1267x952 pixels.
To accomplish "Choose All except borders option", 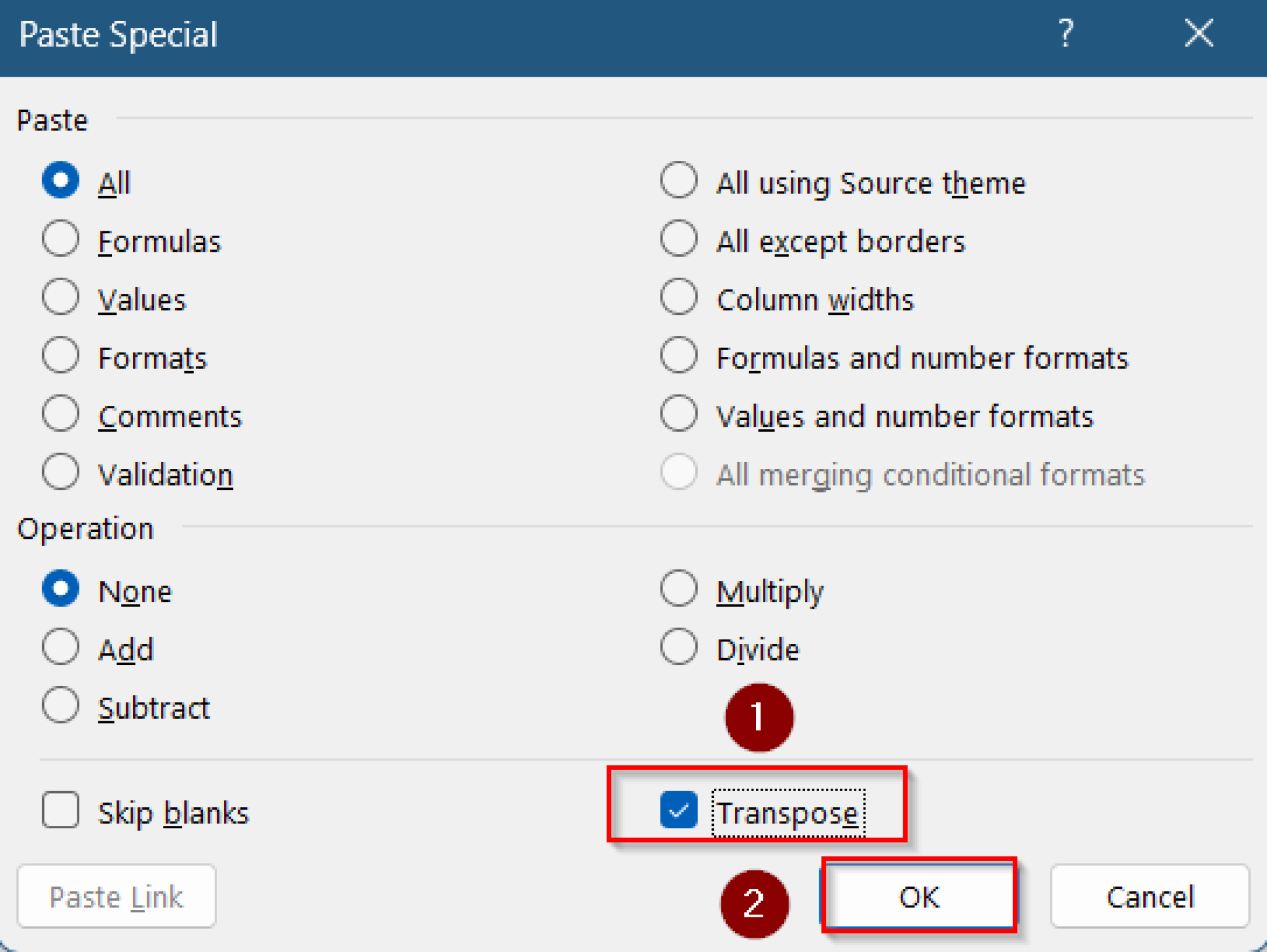I will click(x=678, y=239).
